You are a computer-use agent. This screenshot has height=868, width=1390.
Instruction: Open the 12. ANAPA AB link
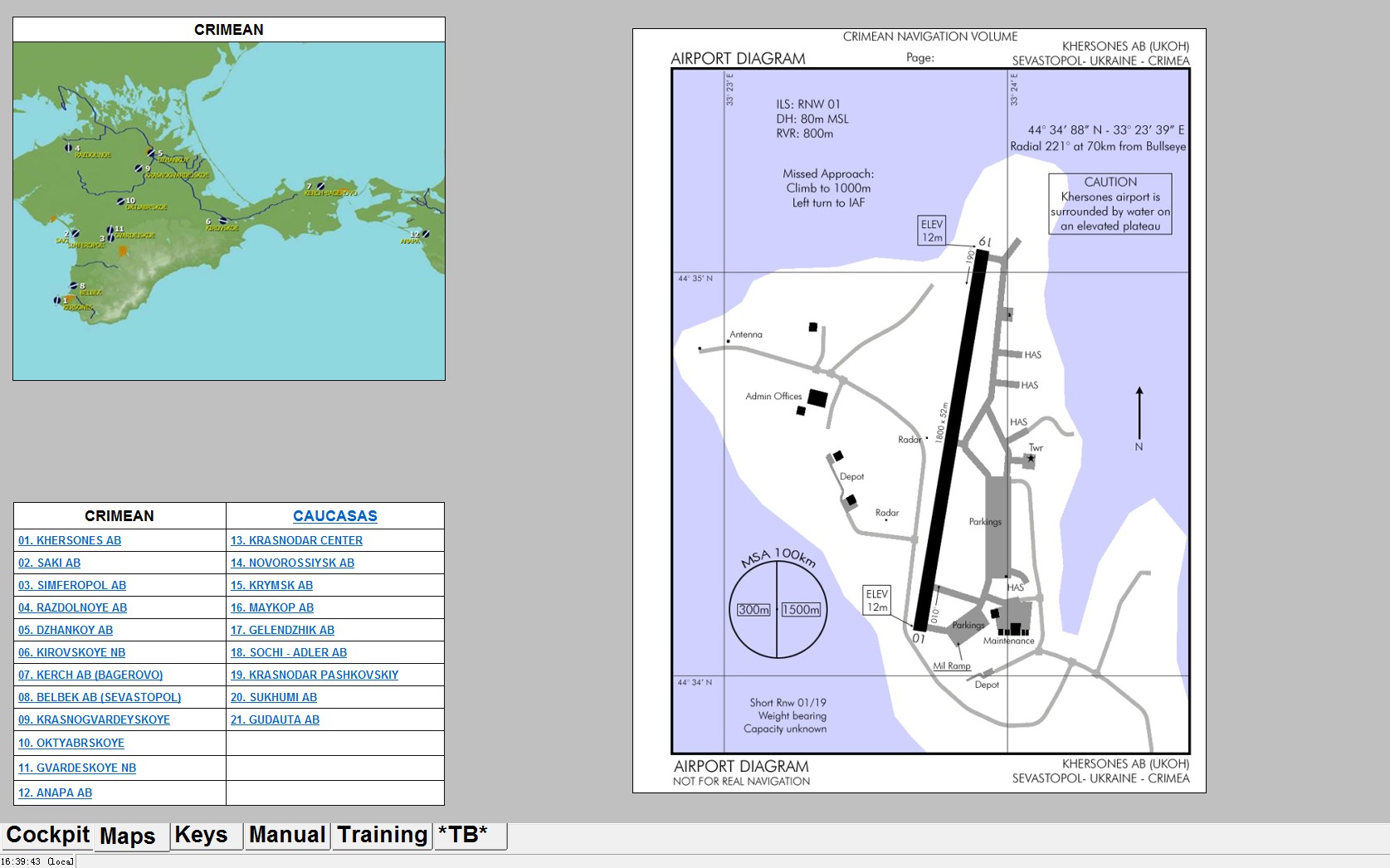[56, 792]
